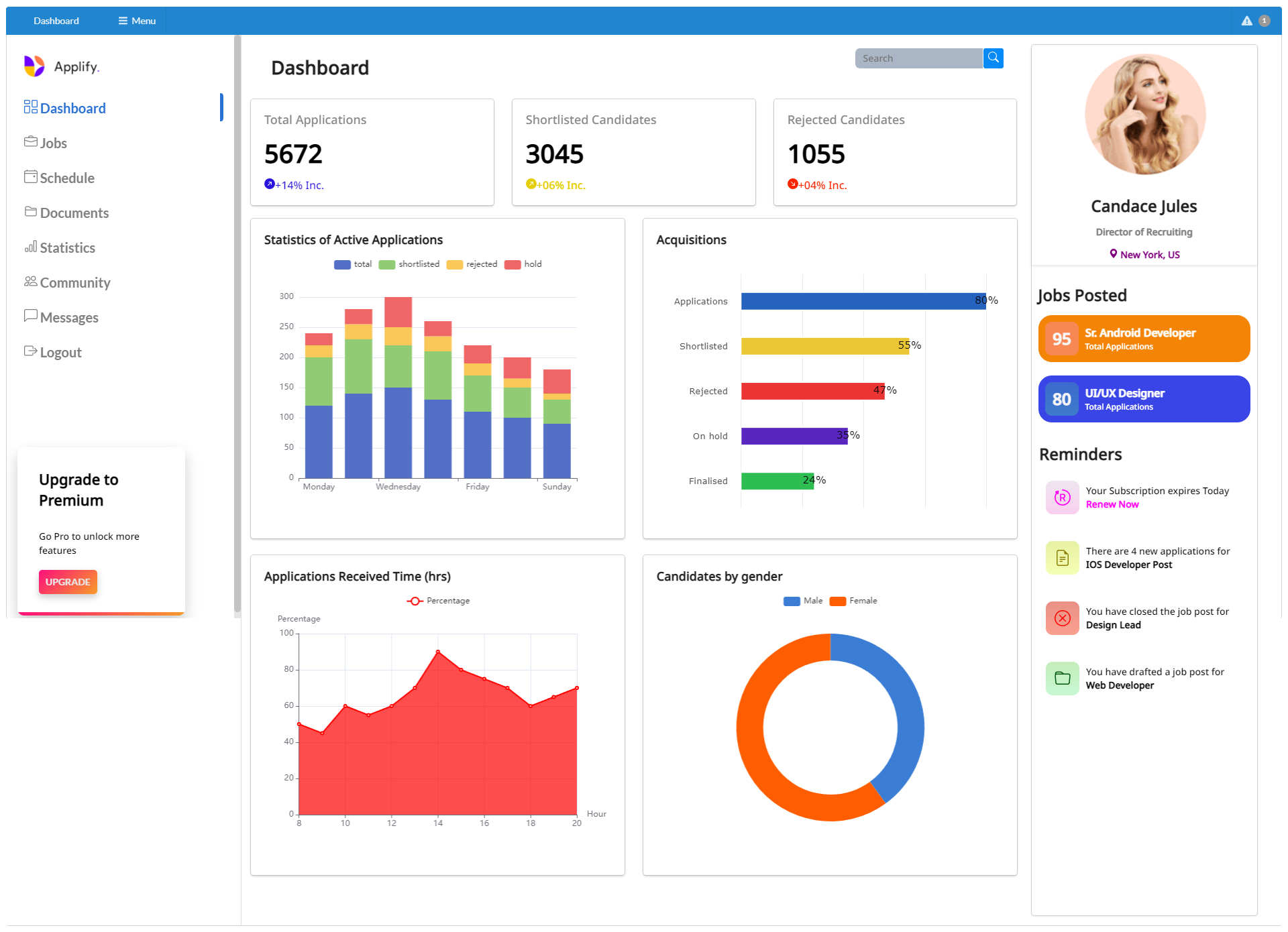Viewport: 1288px width, 932px height.
Task: Click the Applications 80% blue bar
Action: click(863, 301)
